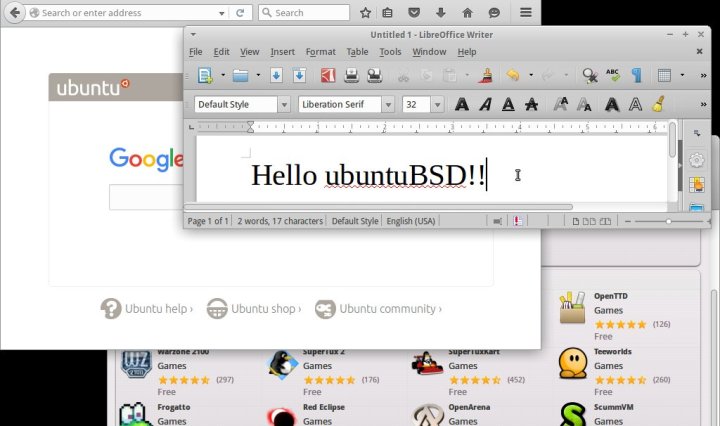This screenshot has width=720, height=426.
Task: Open the Insert menu
Action: coord(282,52)
